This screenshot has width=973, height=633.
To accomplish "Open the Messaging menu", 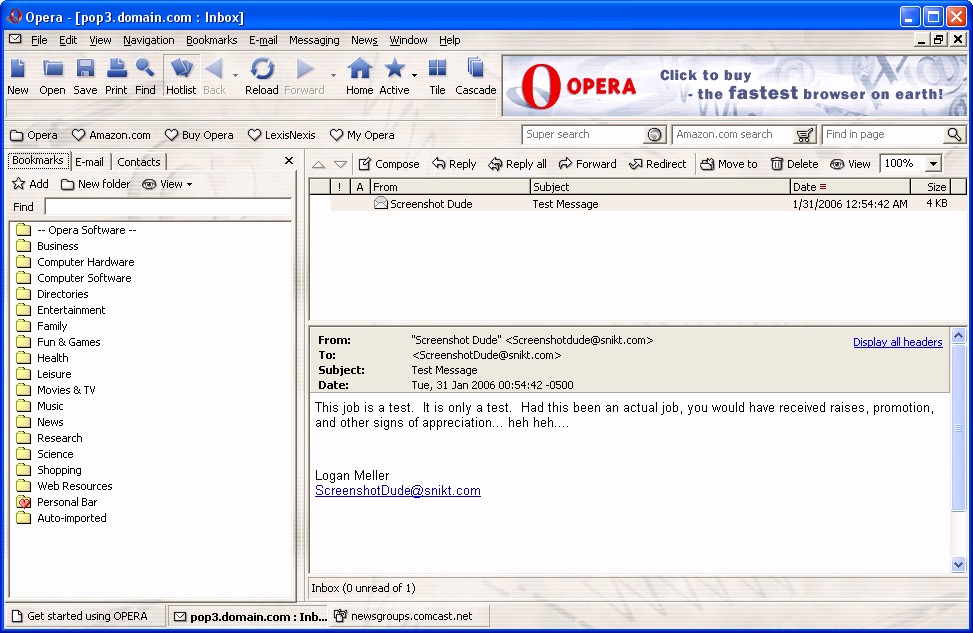I will pos(314,40).
